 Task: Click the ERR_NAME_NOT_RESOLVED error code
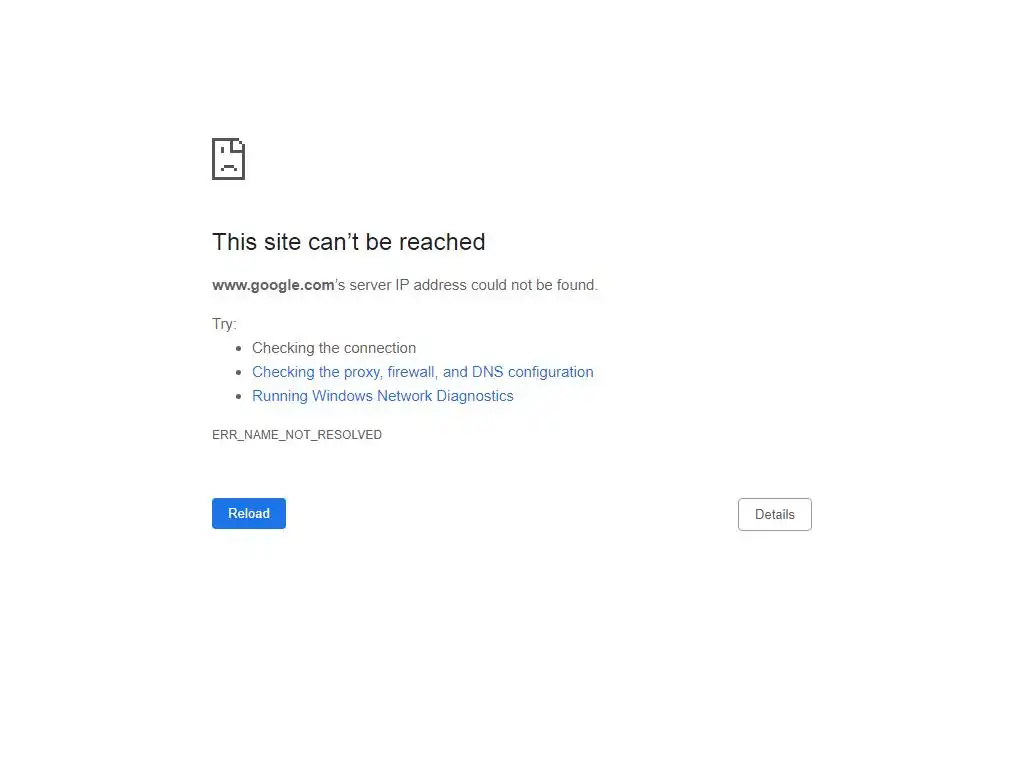296,435
